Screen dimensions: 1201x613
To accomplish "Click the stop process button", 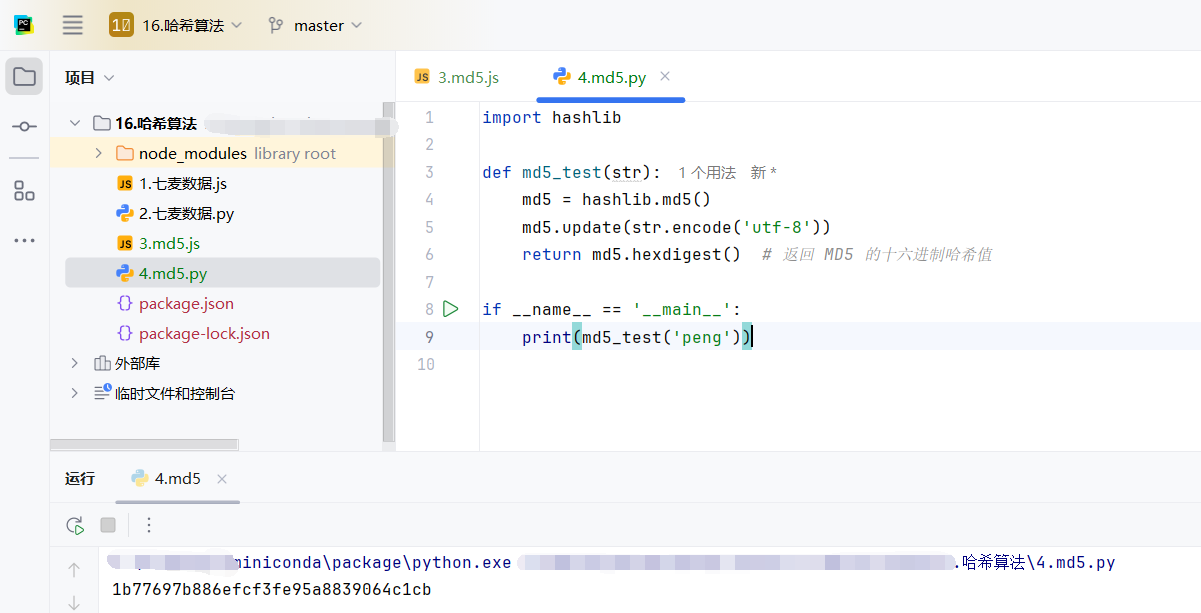I will click(x=108, y=525).
